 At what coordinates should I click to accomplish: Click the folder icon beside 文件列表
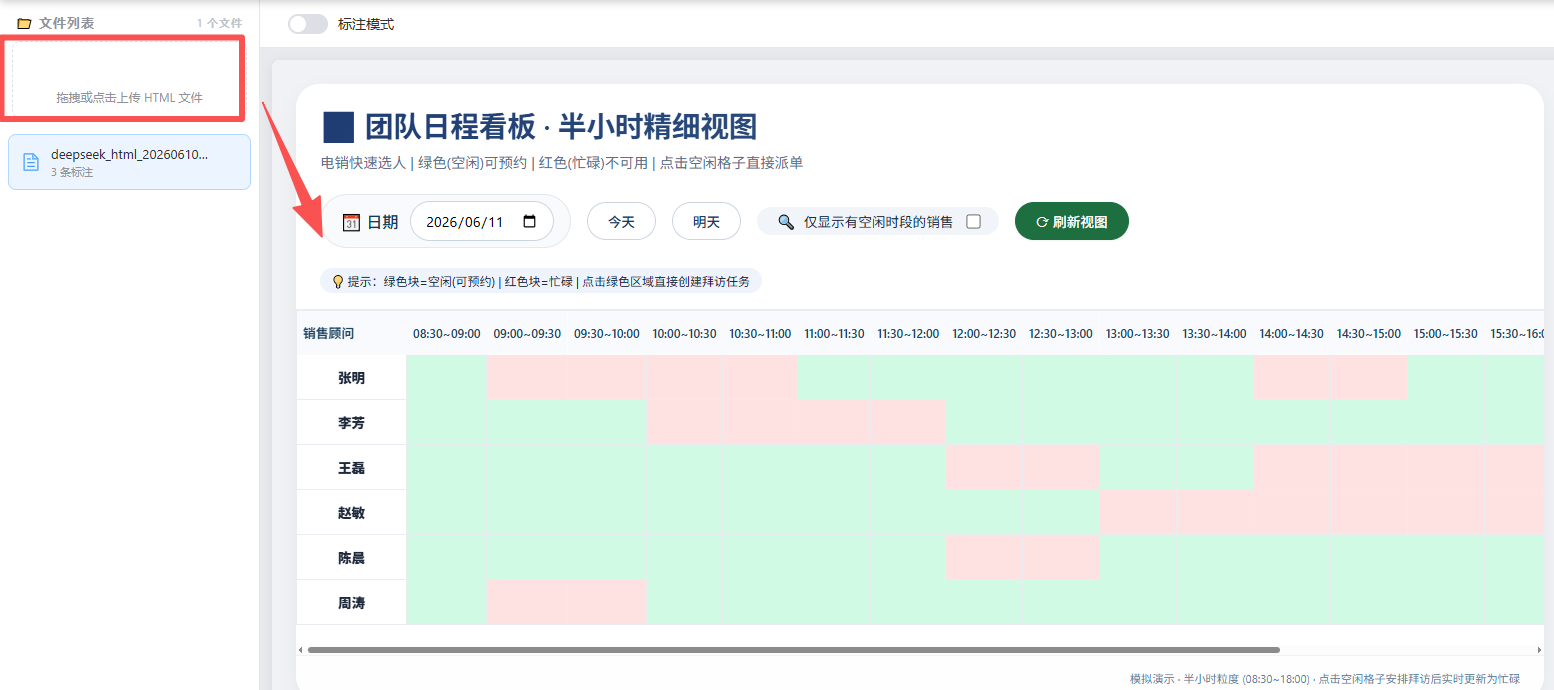[24, 23]
